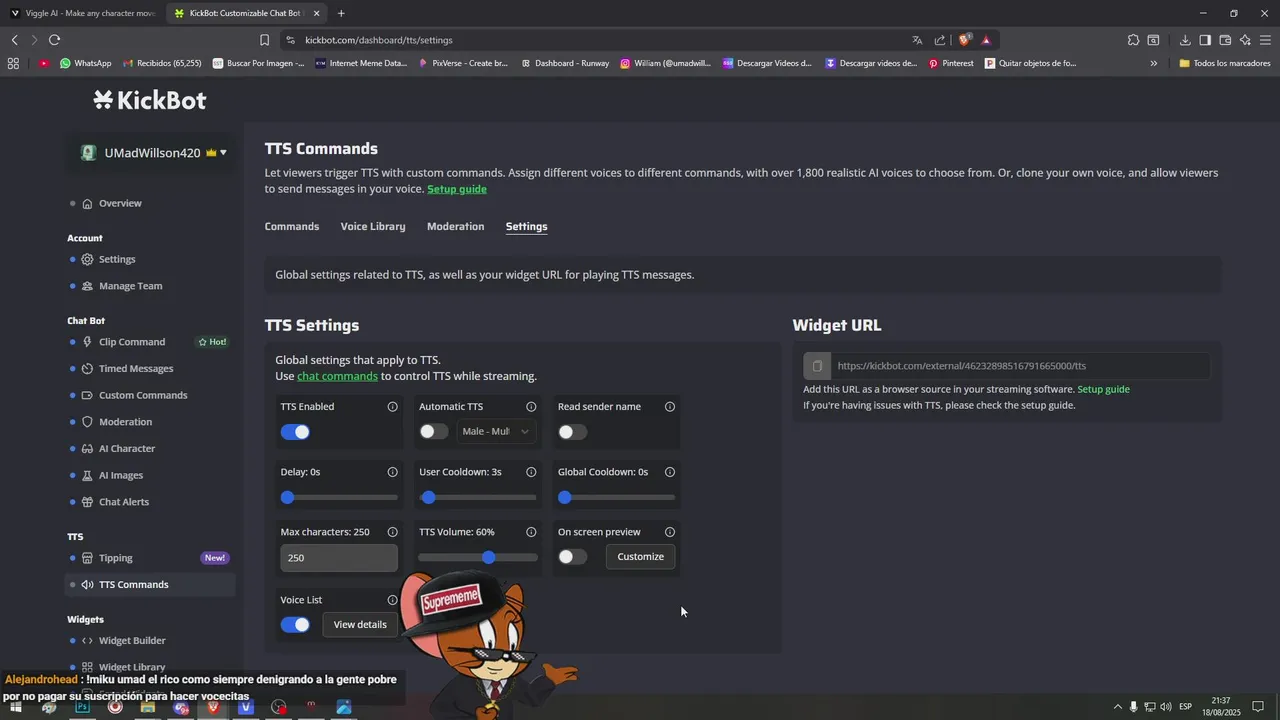Disable the TTS Enabled toggle
Screen dimensions: 1280x720
(x=295, y=432)
